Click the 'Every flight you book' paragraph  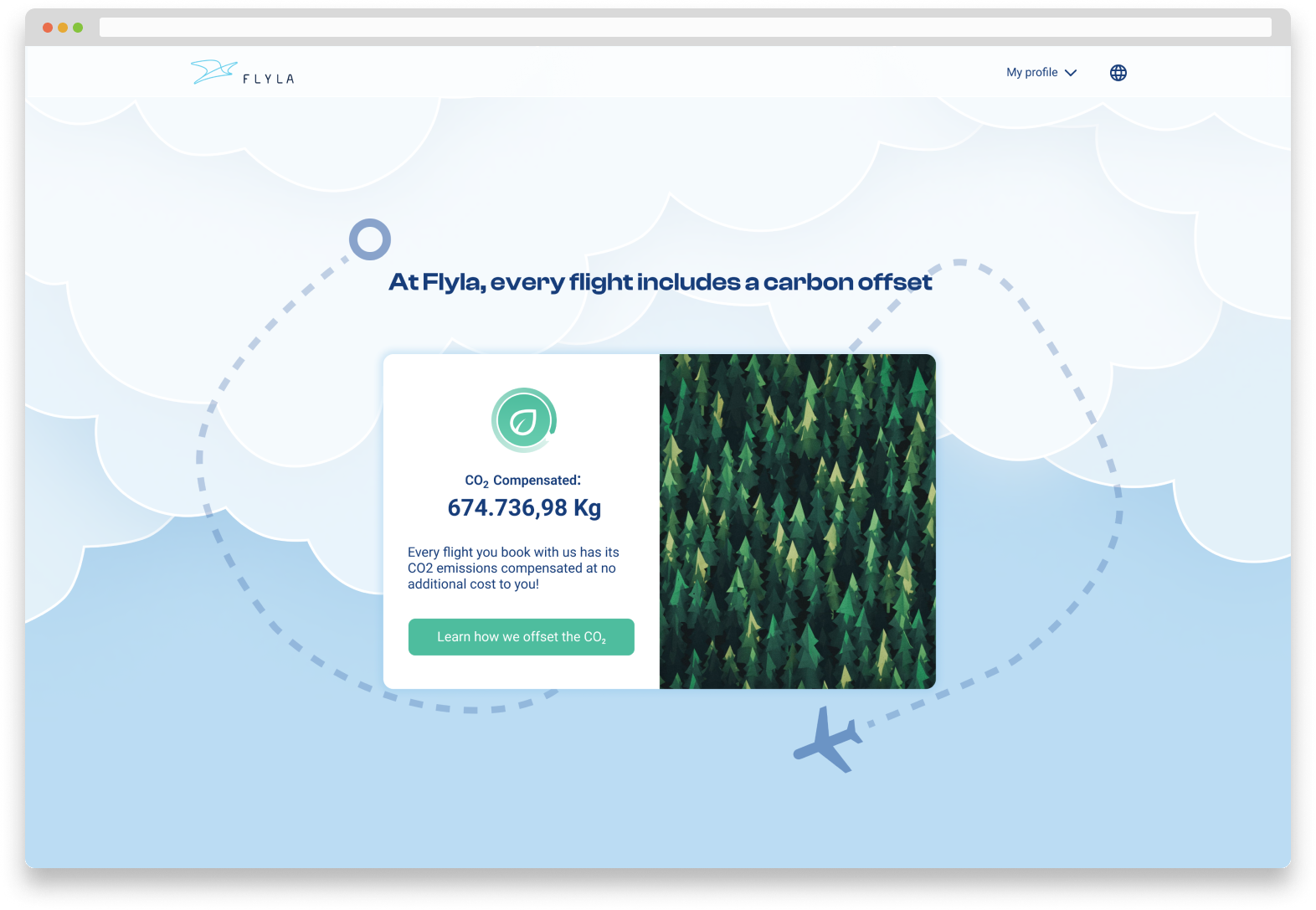[513, 568]
